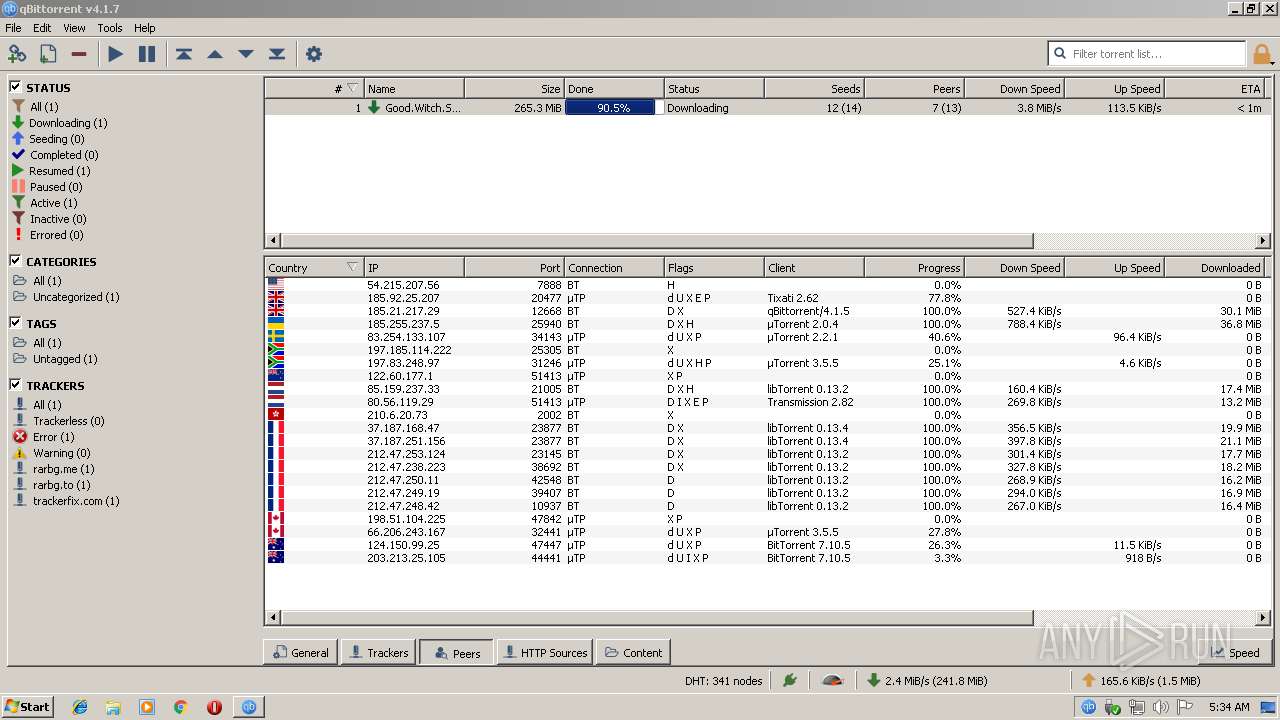Click the Delete torrent (minus) toolbar icon
Screen dimensions: 1280x720
(x=78, y=54)
